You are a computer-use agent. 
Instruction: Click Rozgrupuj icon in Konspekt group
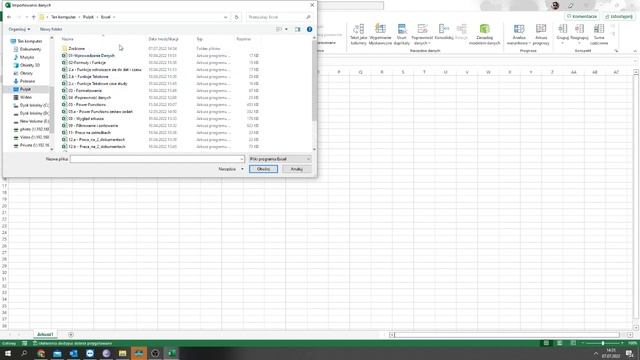[x=579, y=34]
